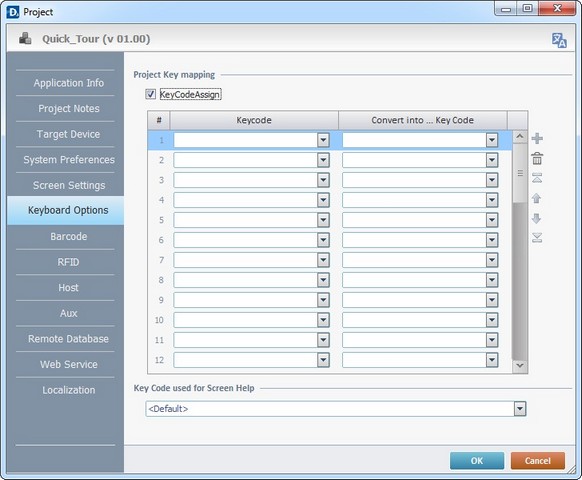Screen dimensions: 582x480
Task: Expand Keycode dropdown in row 1
Action: [323, 140]
